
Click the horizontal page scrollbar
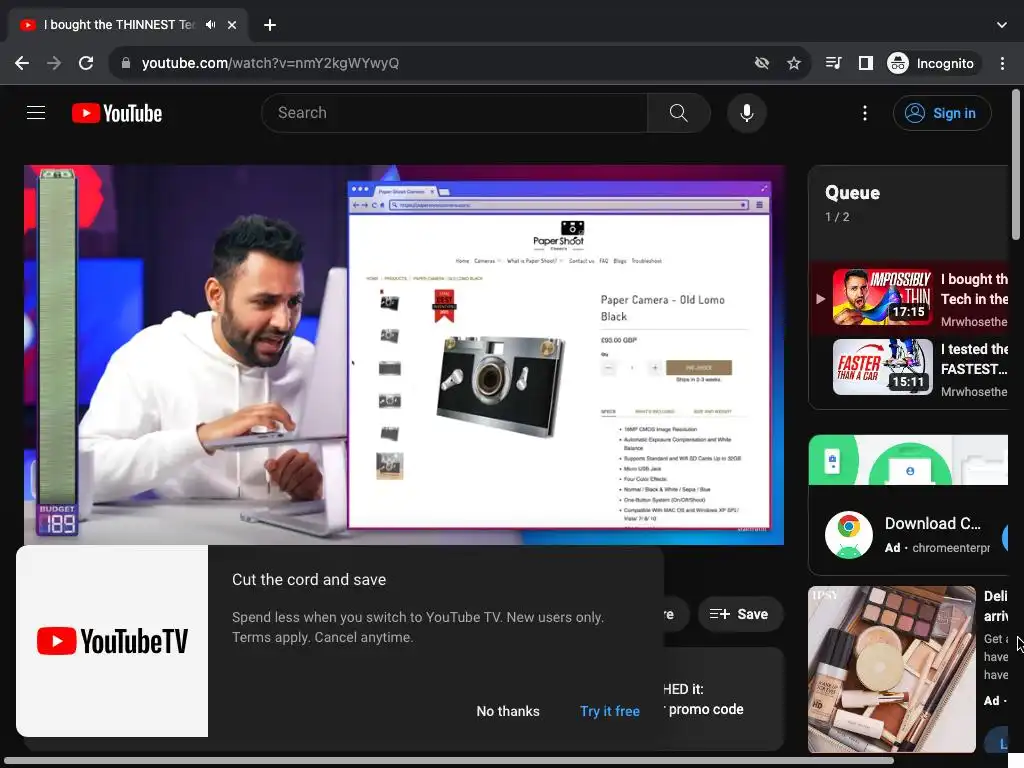(x=448, y=761)
